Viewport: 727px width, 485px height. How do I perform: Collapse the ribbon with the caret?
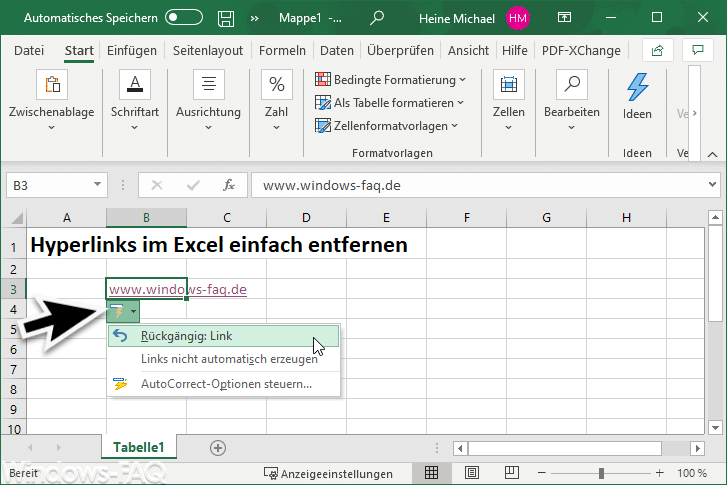click(713, 154)
